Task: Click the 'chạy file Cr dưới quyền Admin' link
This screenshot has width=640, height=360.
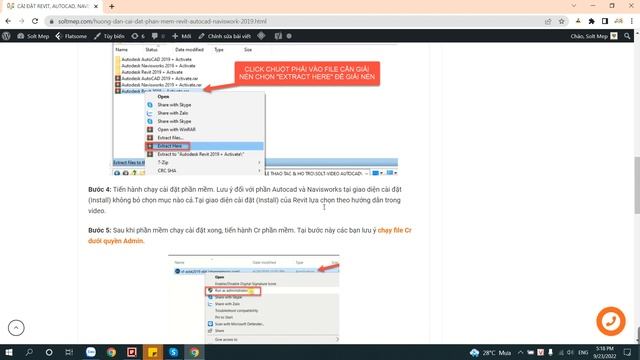Action: coord(249,236)
